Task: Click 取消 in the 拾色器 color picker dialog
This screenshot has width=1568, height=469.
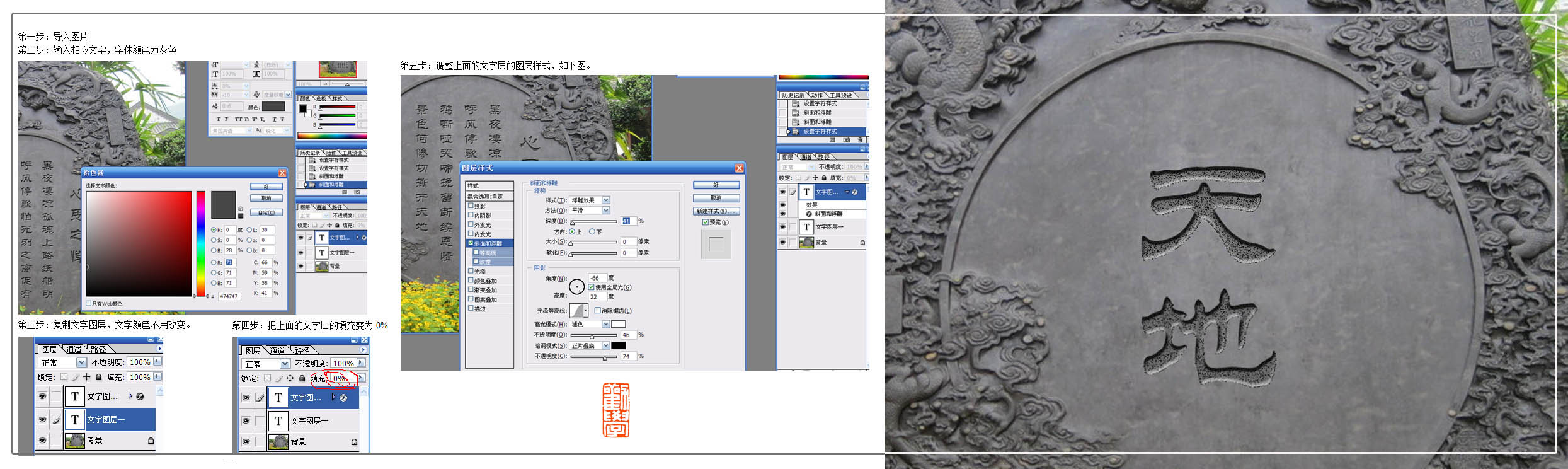Action: (x=266, y=198)
